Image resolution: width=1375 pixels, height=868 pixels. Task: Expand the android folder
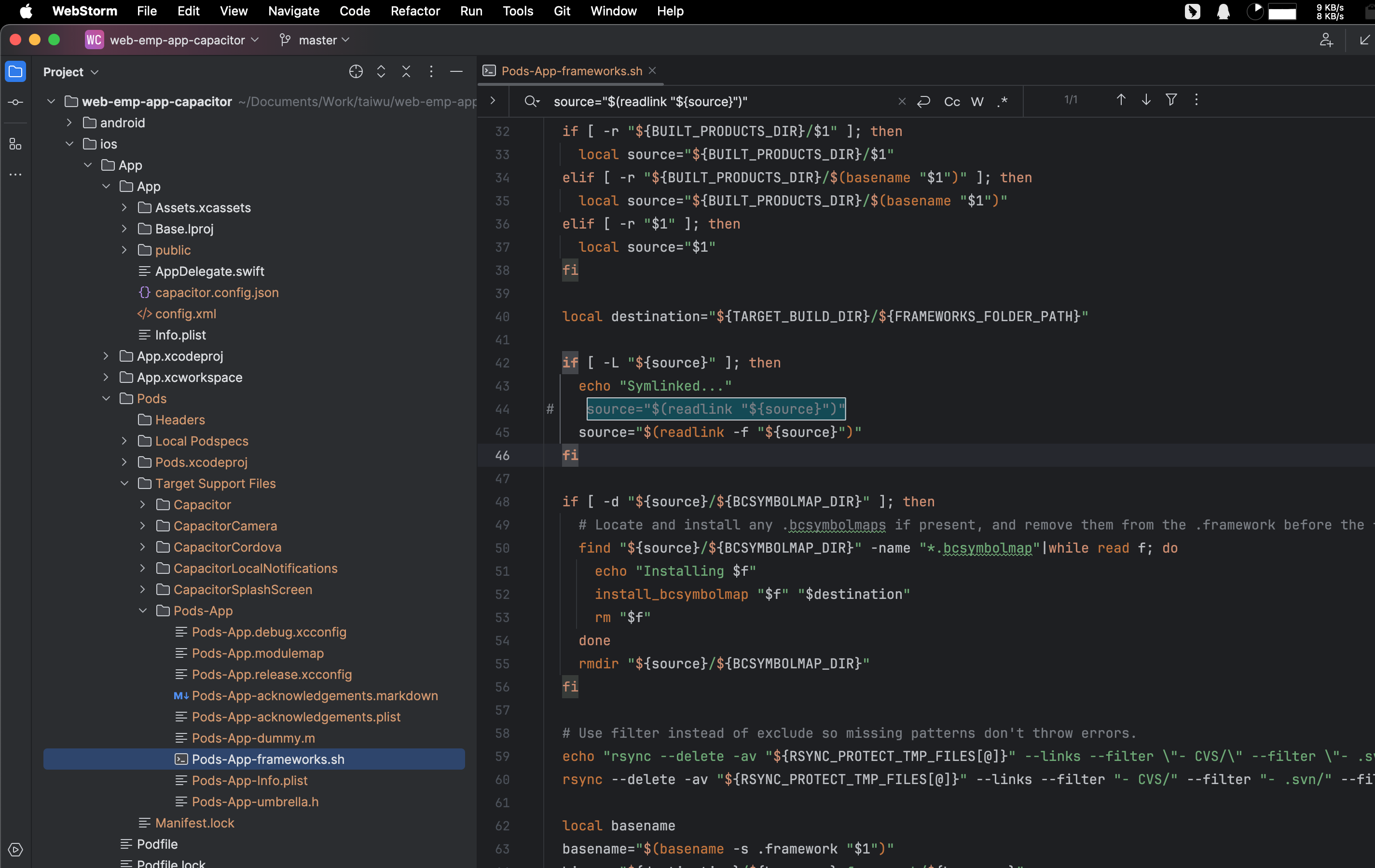[69, 122]
